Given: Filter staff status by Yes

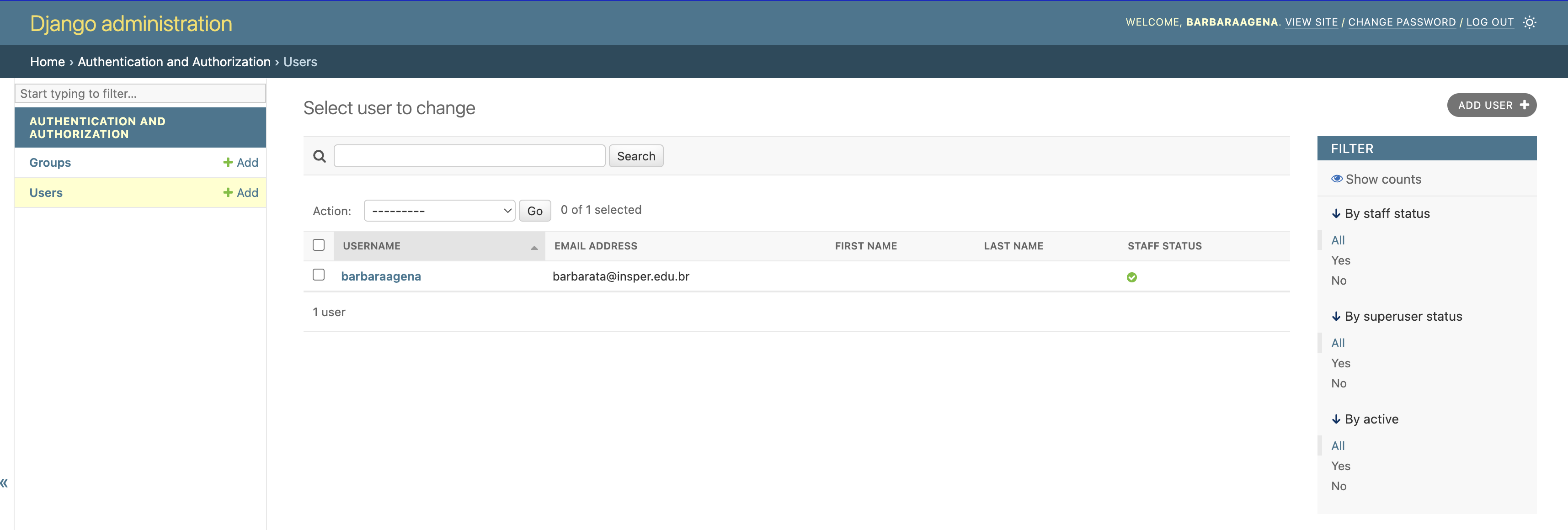Looking at the screenshot, I should pyautogui.click(x=1340, y=260).
